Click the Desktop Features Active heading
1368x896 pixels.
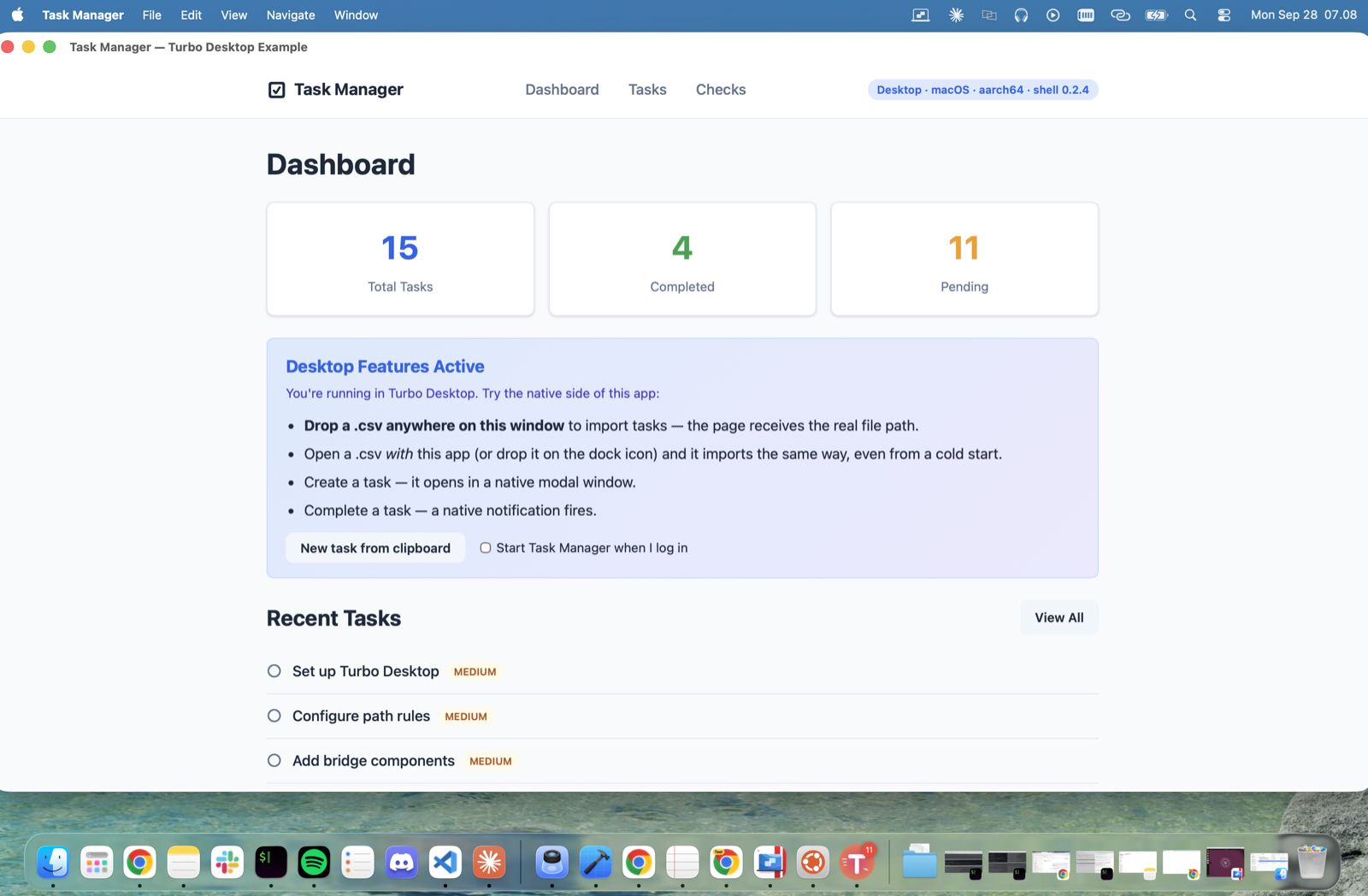(385, 366)
